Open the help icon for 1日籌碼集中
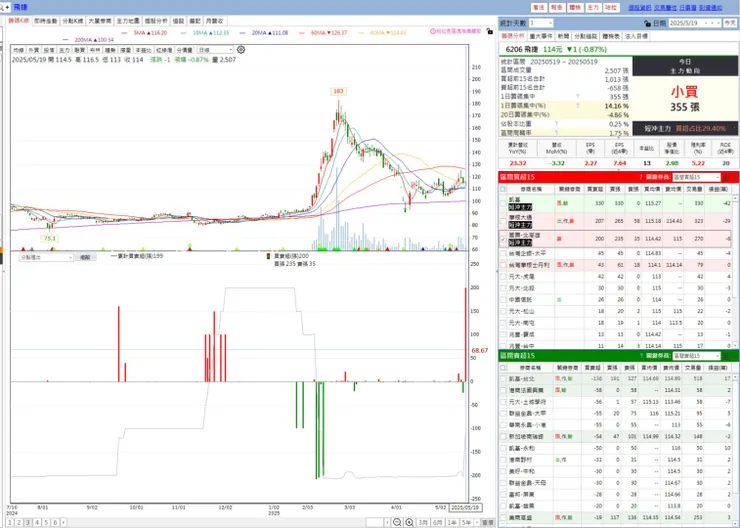740x528 pixels. (x=578, y=97)
